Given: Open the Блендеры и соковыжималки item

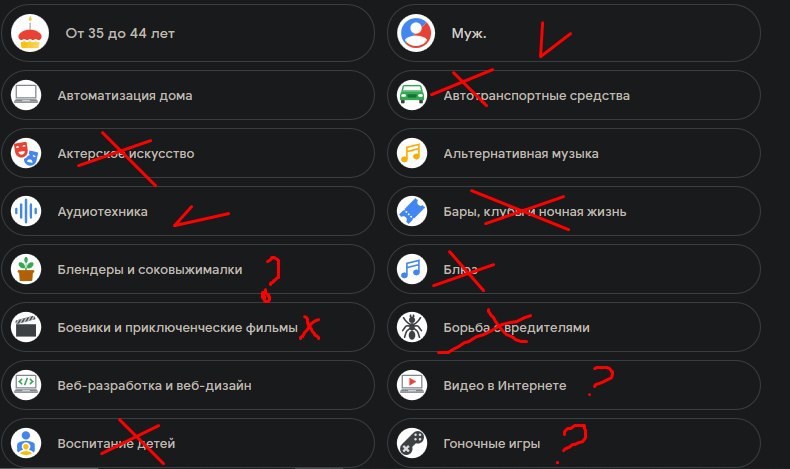Looking at the screenshot, I should (x=188, y=269).
